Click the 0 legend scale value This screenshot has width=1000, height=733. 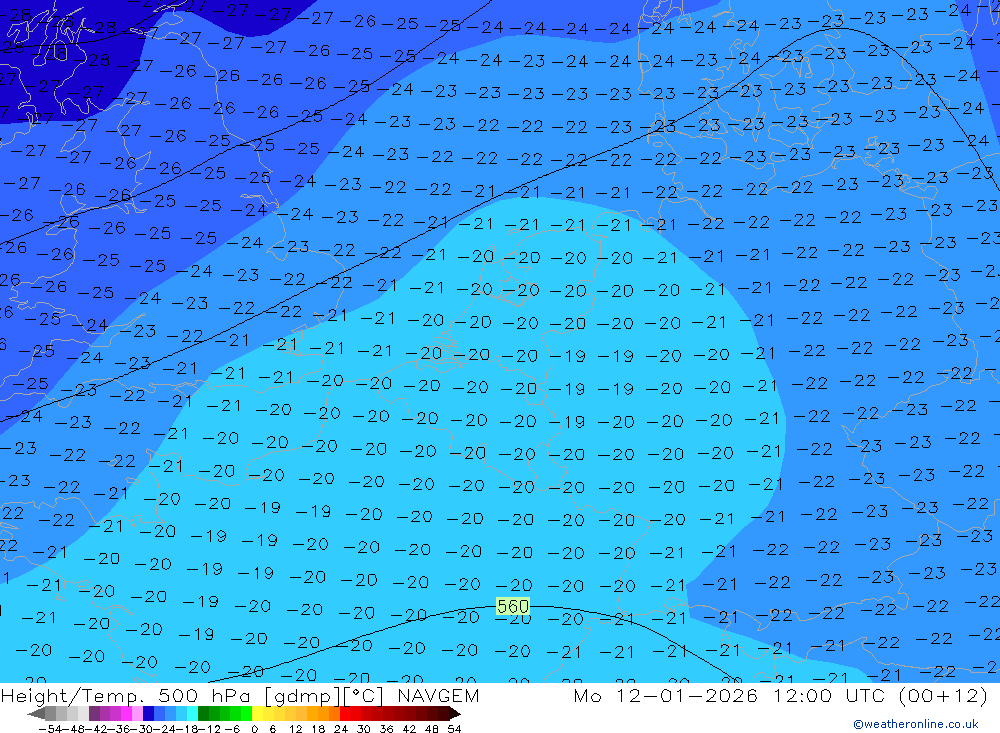point(254,729)
